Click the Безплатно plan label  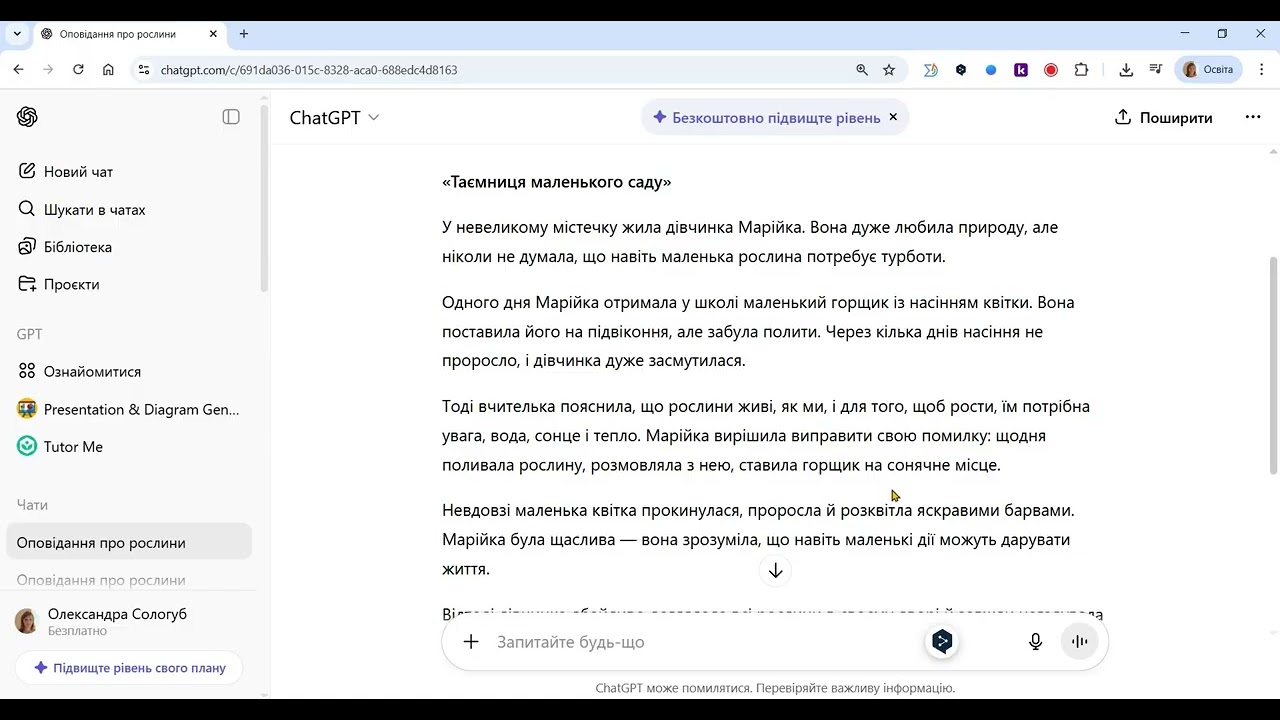[77, 631]
